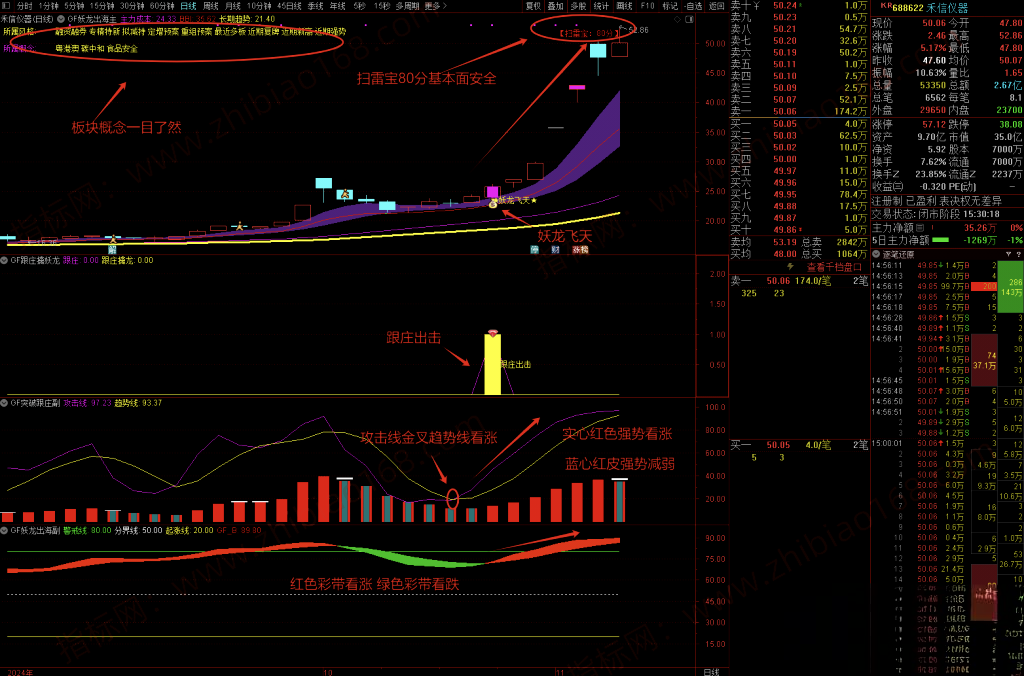Collapse the GF妖龙出海主 indicator circle icon
This screenshot has width=1024, height=676.
(62, 19)
